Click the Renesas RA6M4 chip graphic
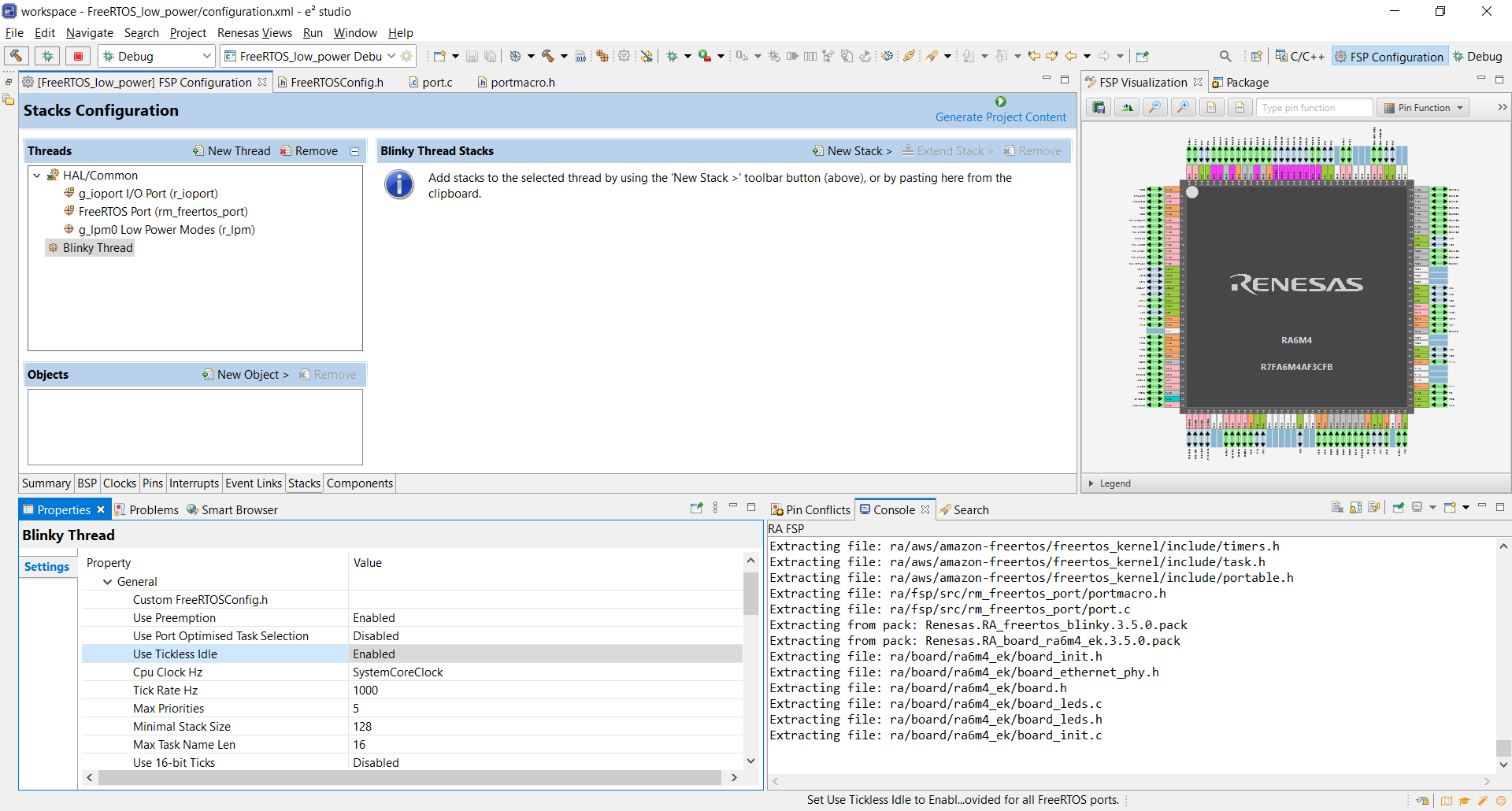Image resolution: width=1512 pixels, height=811 pixels. [1296, 296]
